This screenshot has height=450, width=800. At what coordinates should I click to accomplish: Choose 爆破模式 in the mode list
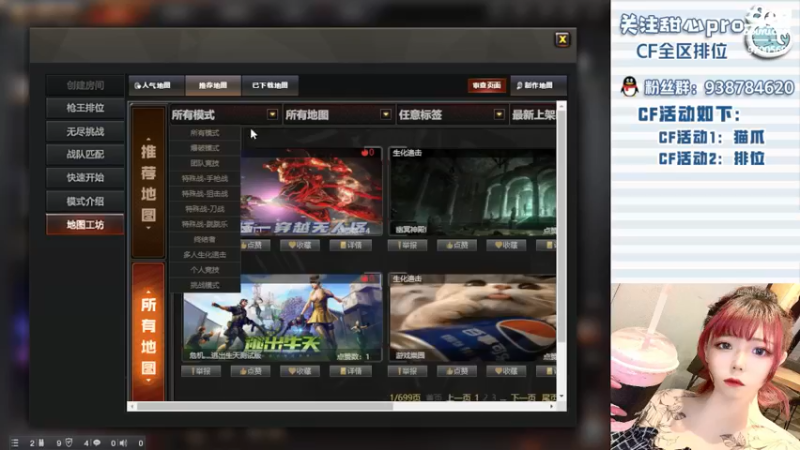205,148
